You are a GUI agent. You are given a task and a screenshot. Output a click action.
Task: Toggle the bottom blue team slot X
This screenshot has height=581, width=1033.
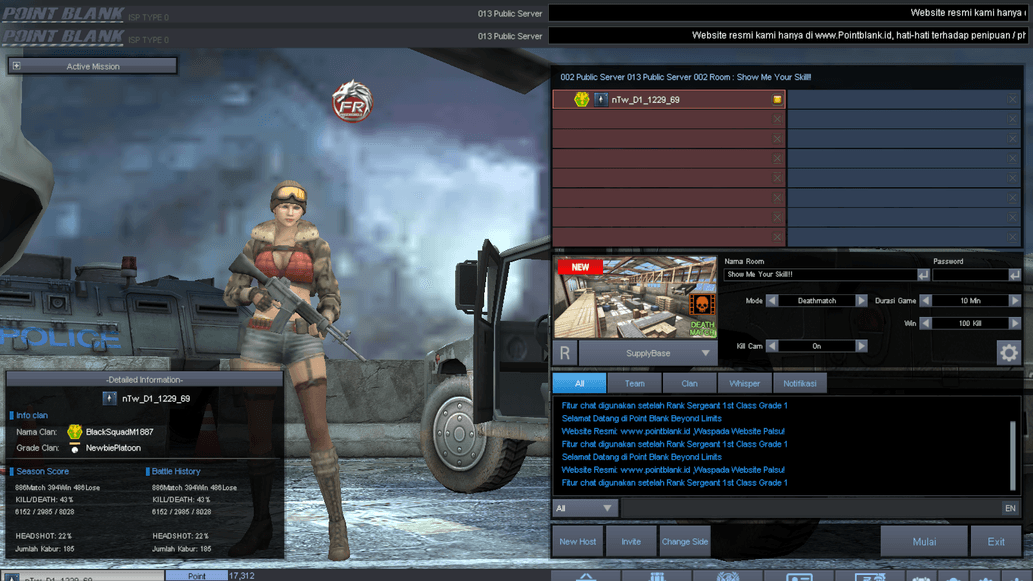[1012, 236]
